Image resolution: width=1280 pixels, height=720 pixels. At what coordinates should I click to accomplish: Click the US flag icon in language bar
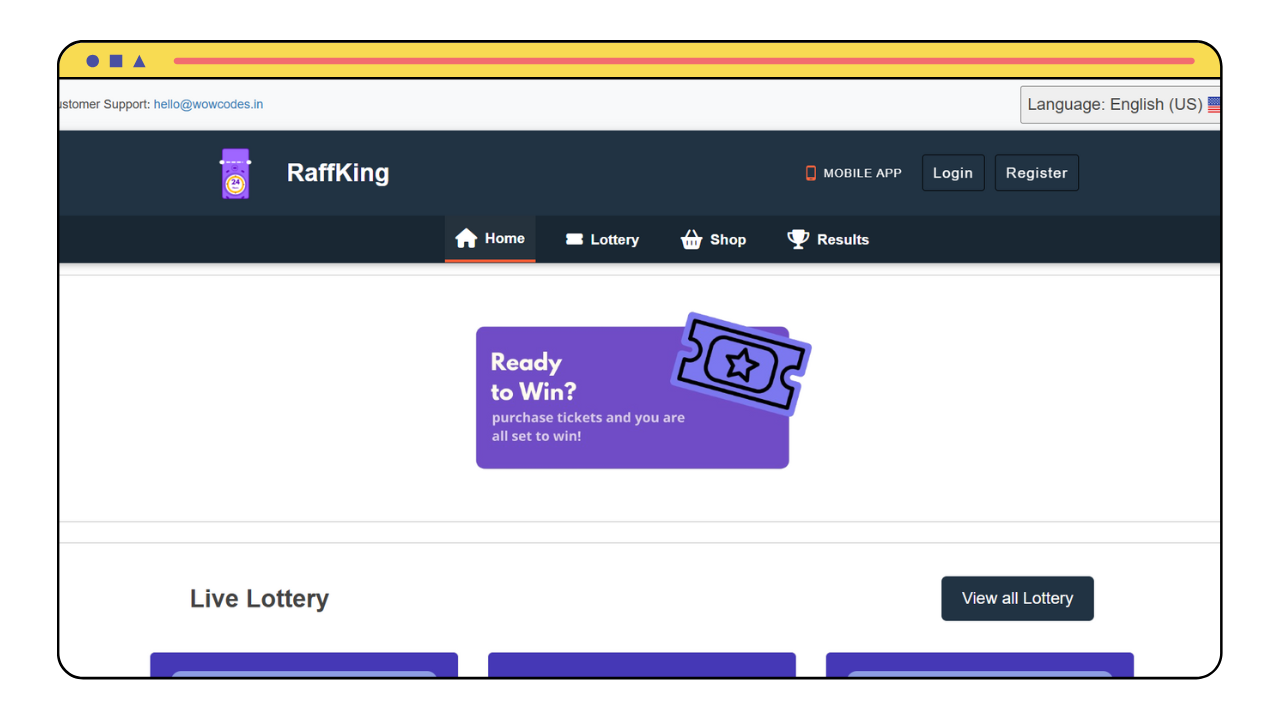pos(1213,104)
